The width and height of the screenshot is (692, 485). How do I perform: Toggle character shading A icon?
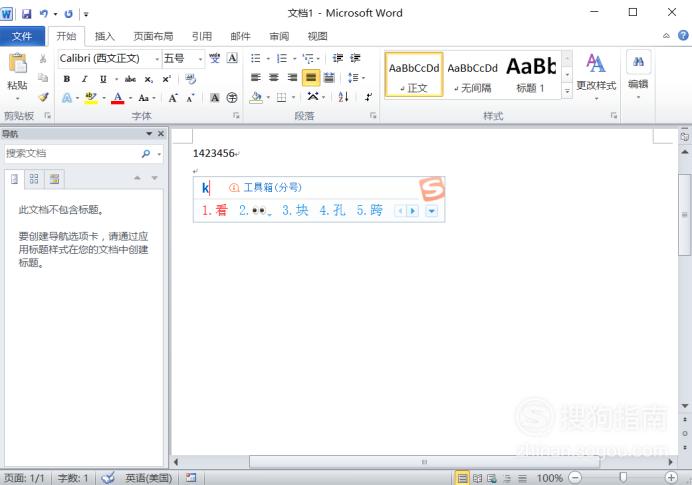point(214,98)
